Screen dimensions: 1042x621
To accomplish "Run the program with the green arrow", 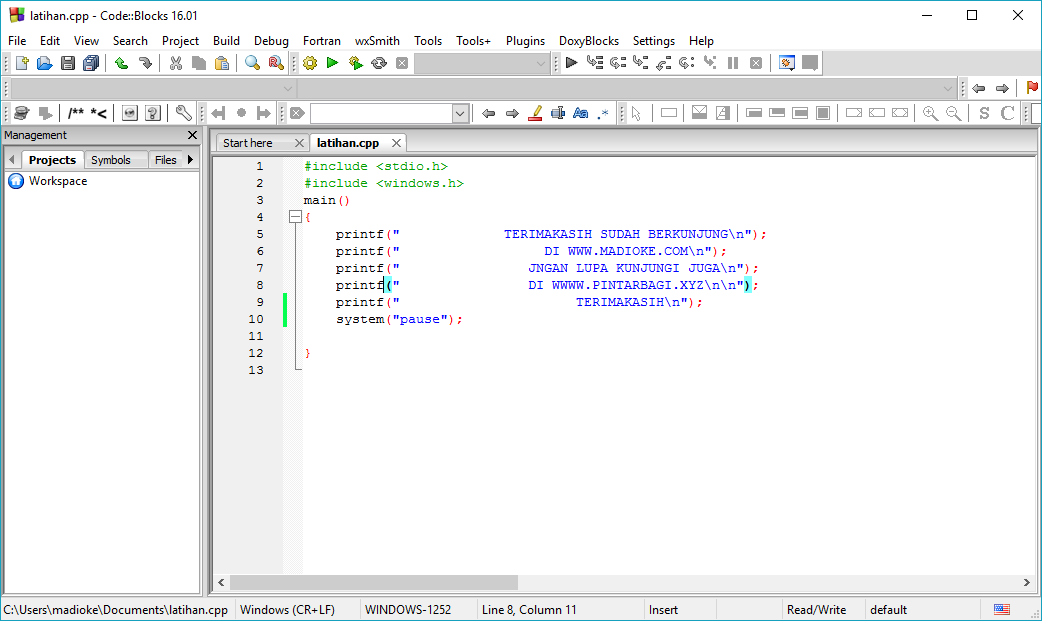I will pyautogui.click(x=333, y=62).
